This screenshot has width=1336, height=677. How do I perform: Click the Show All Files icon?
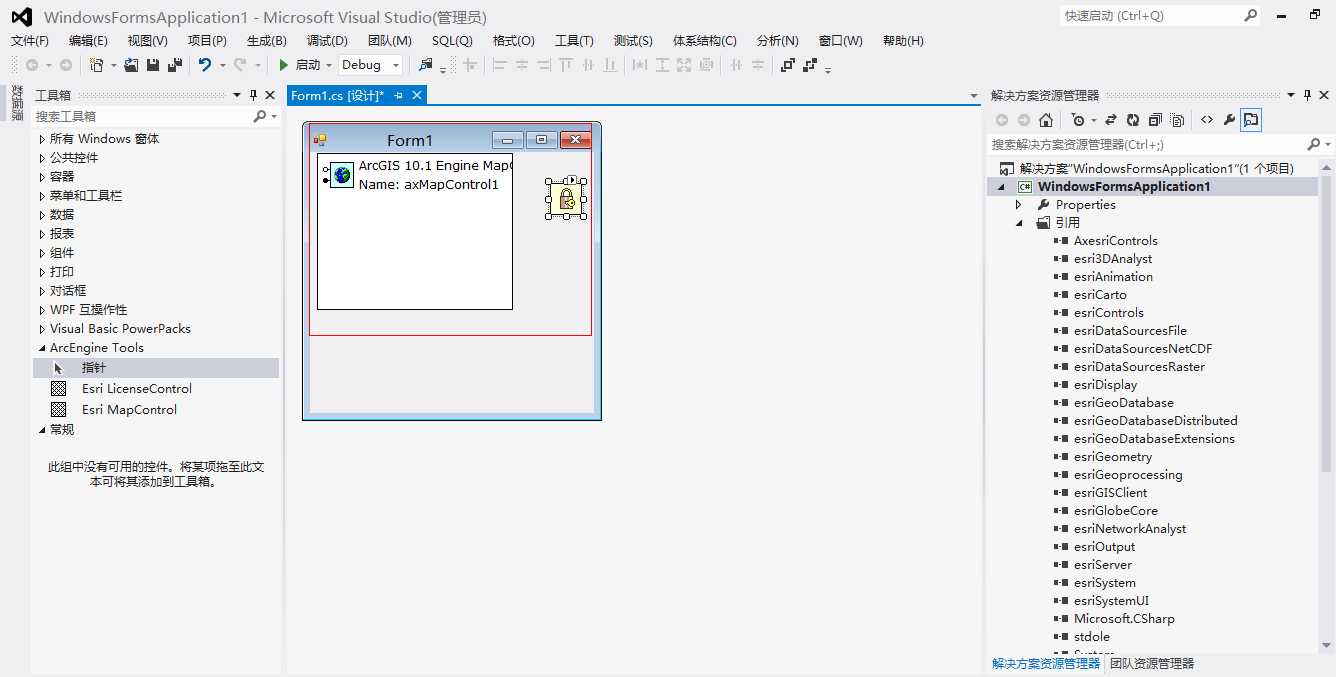point(1177,120)
